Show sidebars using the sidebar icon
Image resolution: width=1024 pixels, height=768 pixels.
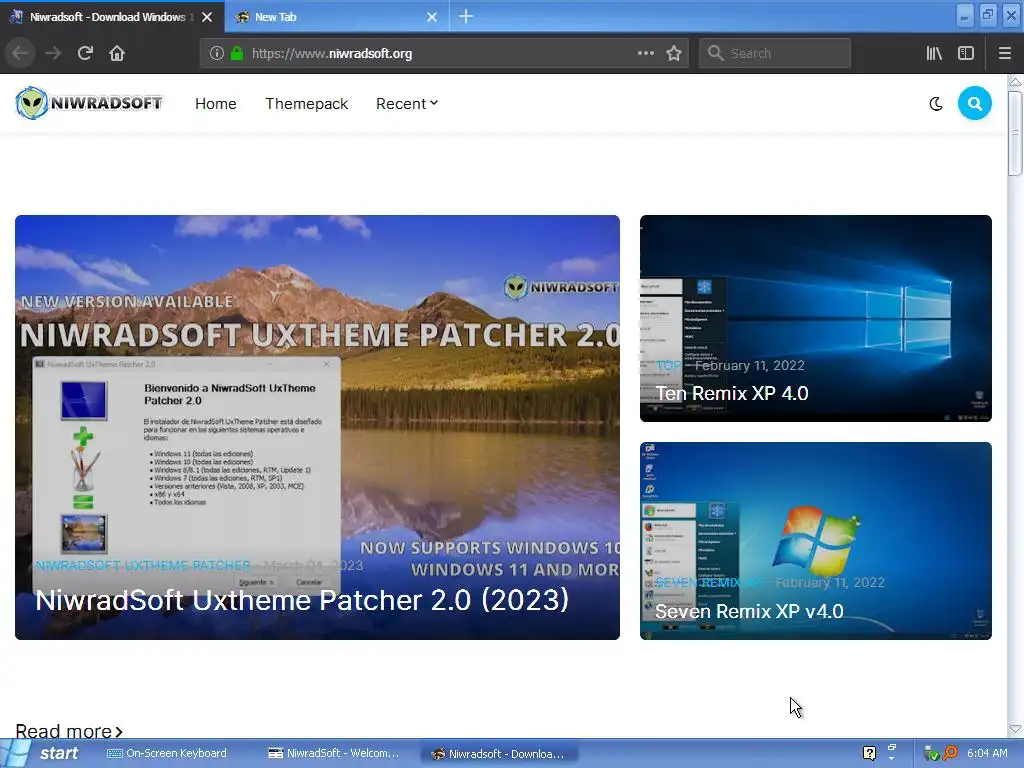coord(966,53)
